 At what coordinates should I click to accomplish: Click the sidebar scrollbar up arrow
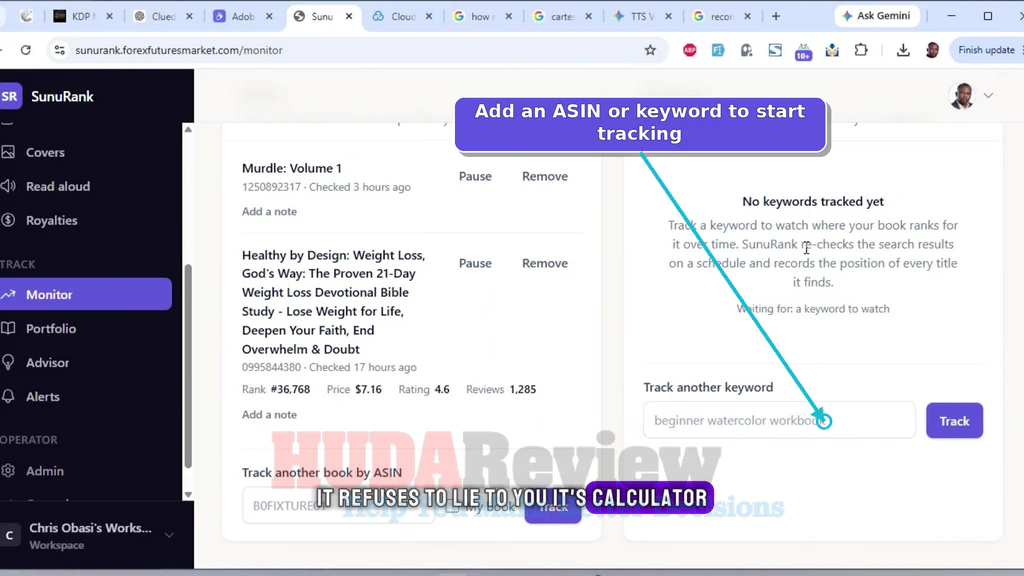point(188,129)
